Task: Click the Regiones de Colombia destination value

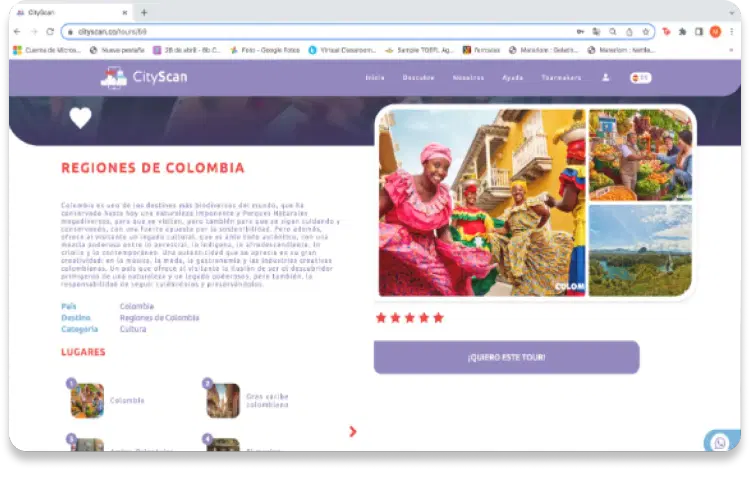Action: click(159, 318)
